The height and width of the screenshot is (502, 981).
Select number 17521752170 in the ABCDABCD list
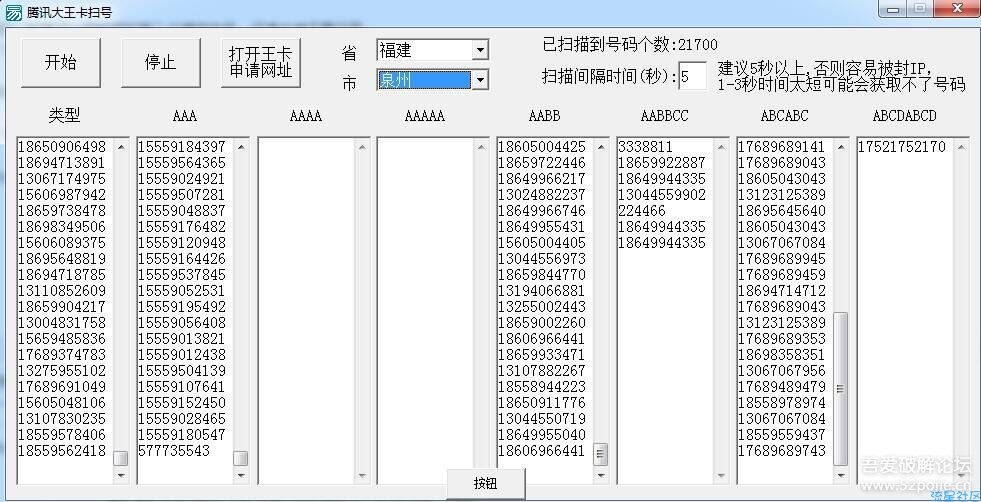[x=902, y=147]
